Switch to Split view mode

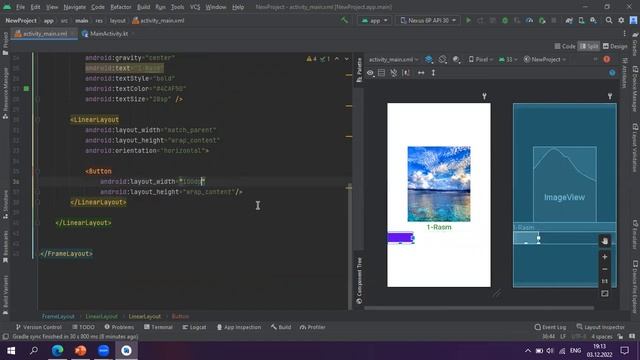click(589, 46)
